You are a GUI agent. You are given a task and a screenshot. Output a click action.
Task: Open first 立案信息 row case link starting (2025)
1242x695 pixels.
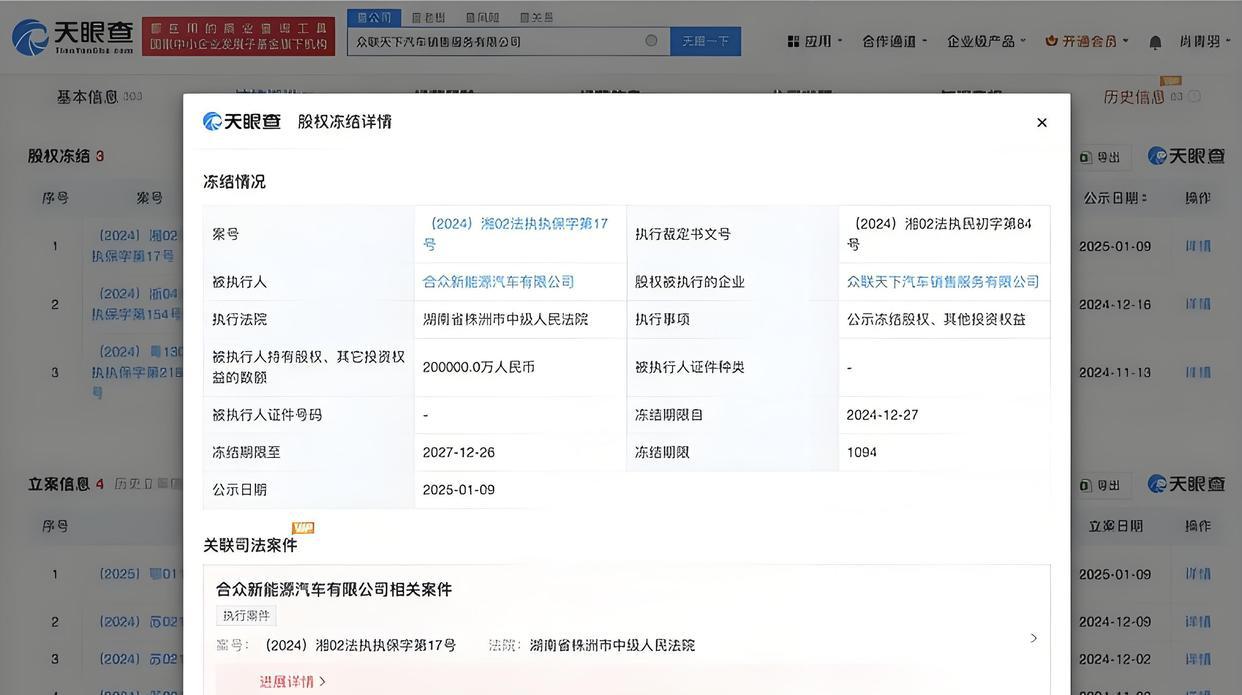tap(140, 574)
